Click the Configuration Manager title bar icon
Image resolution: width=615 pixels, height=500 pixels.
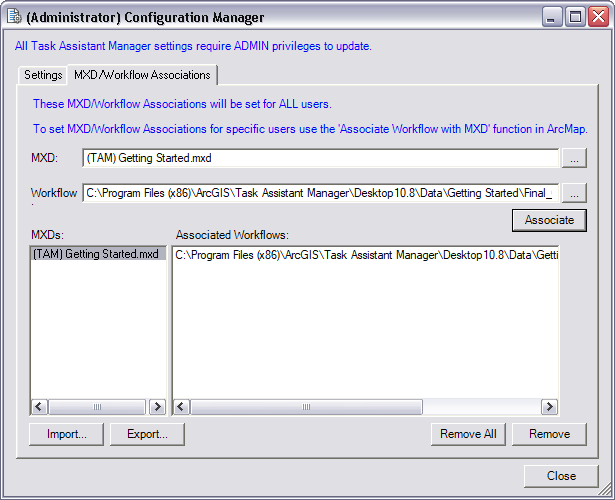point(15,17)
